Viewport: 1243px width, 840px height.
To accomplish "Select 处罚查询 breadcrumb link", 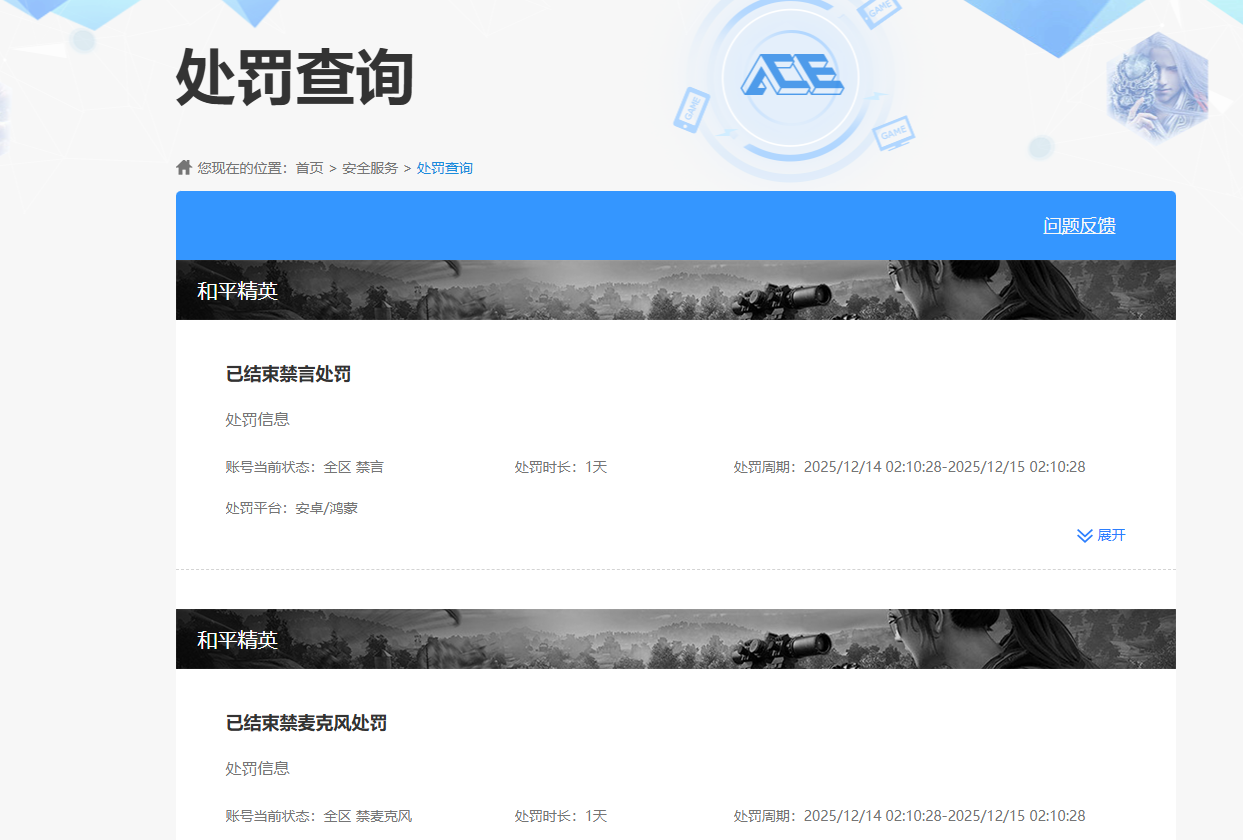I will pyautogui.click(x=445, y=168).
